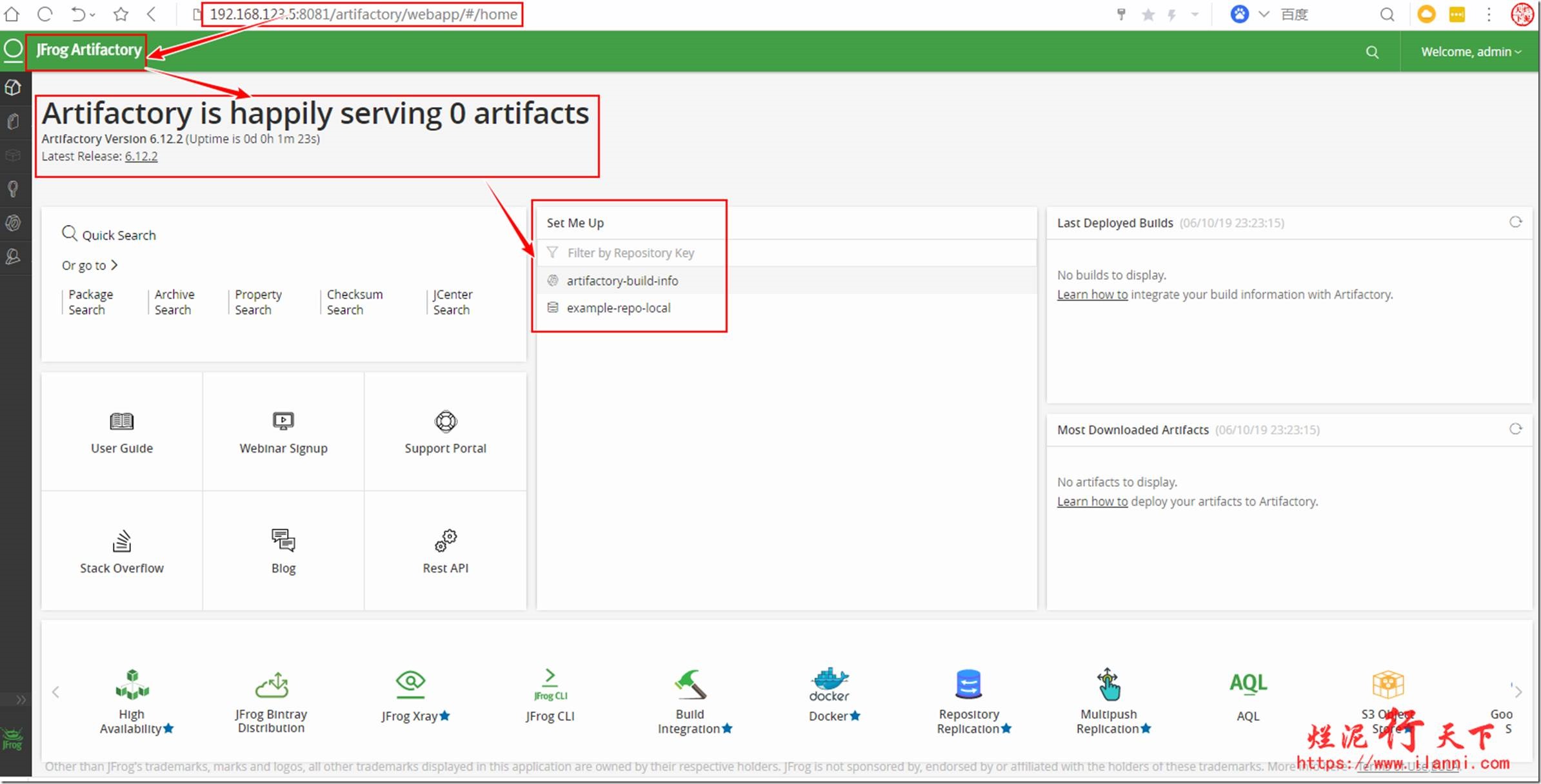Click Learn how to integrate builds link
The height and width of the screenshot is (784, 1541).
pyautogui.click(x=1092, y=295)
